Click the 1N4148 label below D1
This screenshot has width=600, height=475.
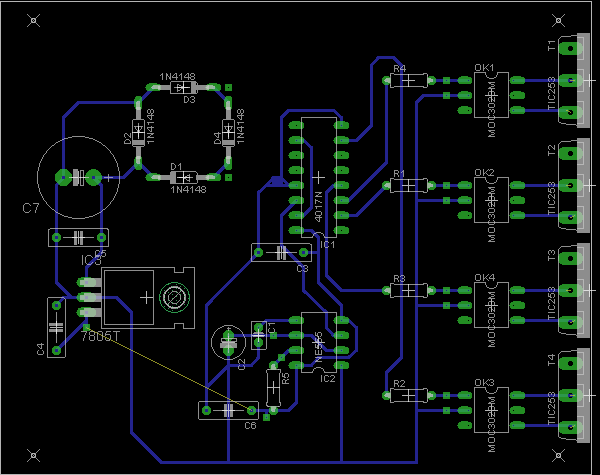(x=188, y=189)
